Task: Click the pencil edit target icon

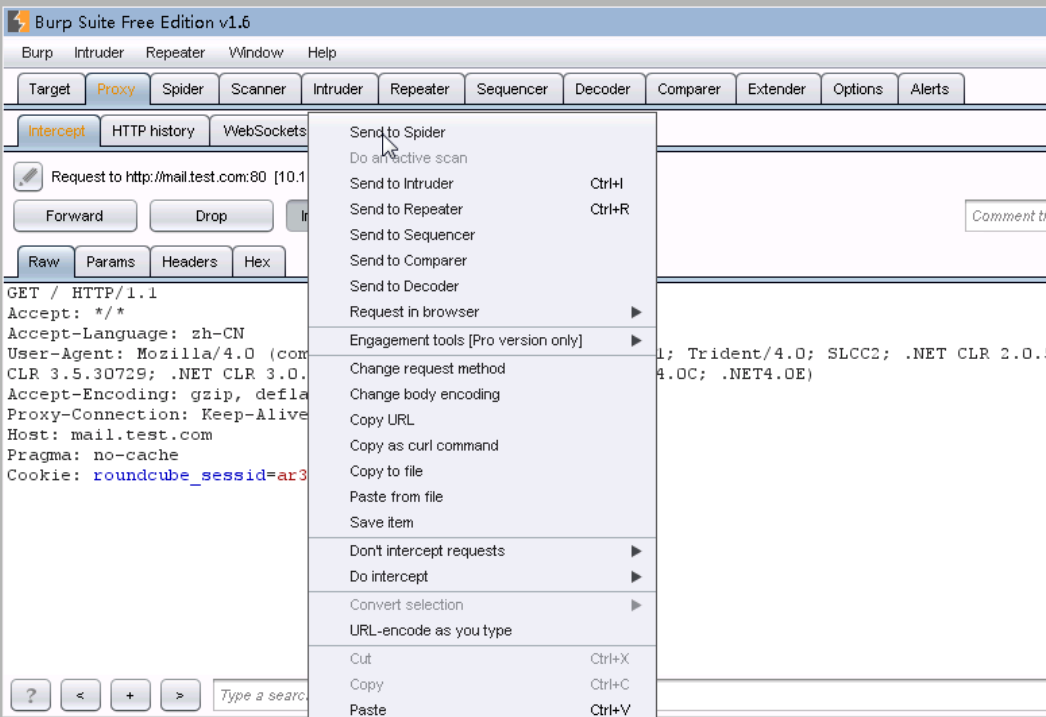Action: pos(28,177)
